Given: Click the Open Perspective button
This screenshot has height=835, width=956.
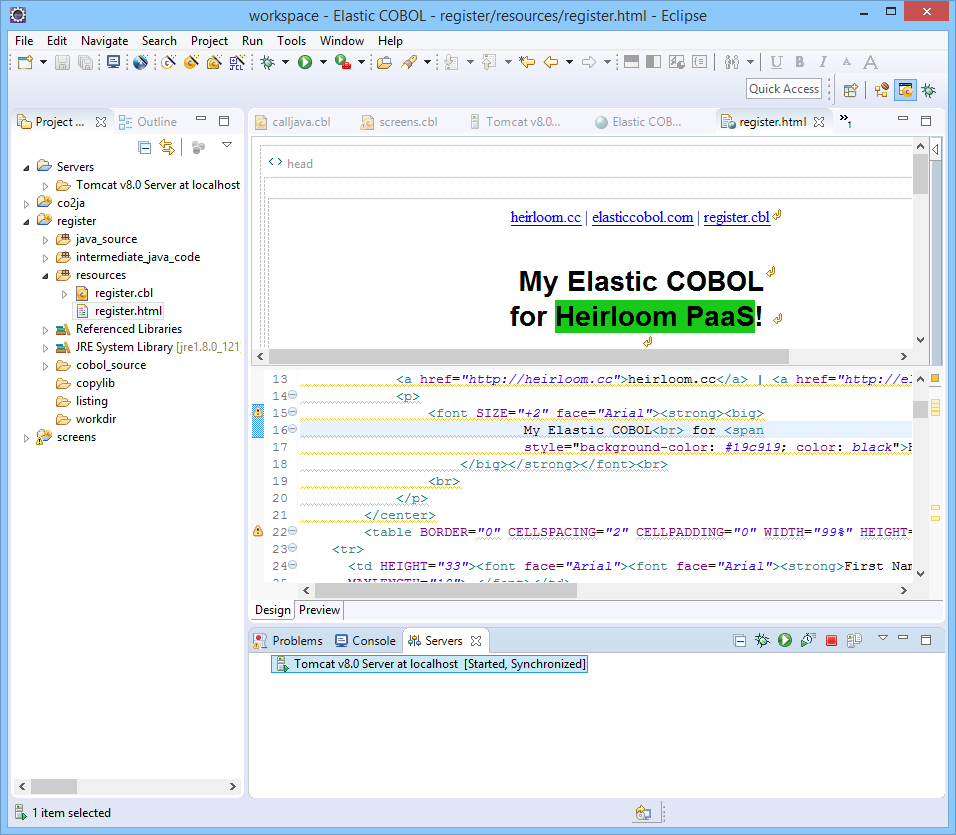Looking at the screenshot, I should pyautogui.click(x=851, y=90).
